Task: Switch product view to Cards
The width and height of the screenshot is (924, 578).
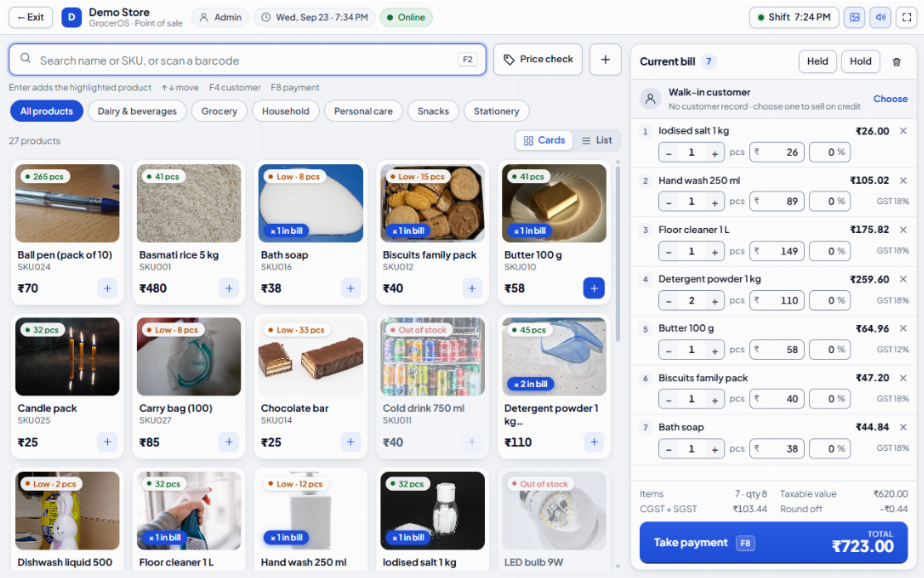Action: [x=544, y=140]
